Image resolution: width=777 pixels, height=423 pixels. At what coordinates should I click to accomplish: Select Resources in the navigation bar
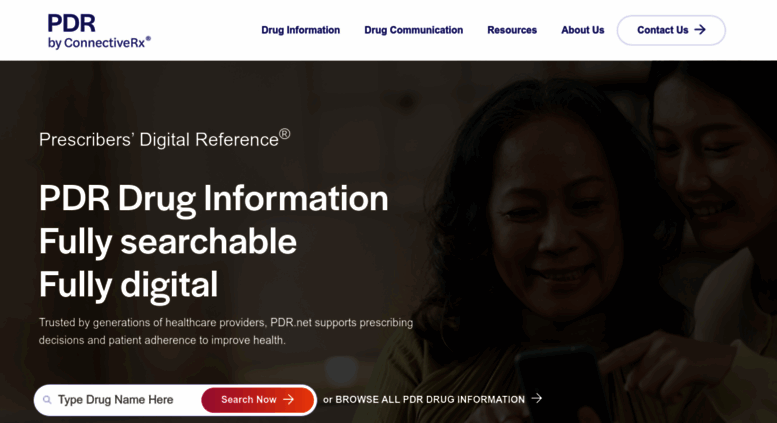512,30
